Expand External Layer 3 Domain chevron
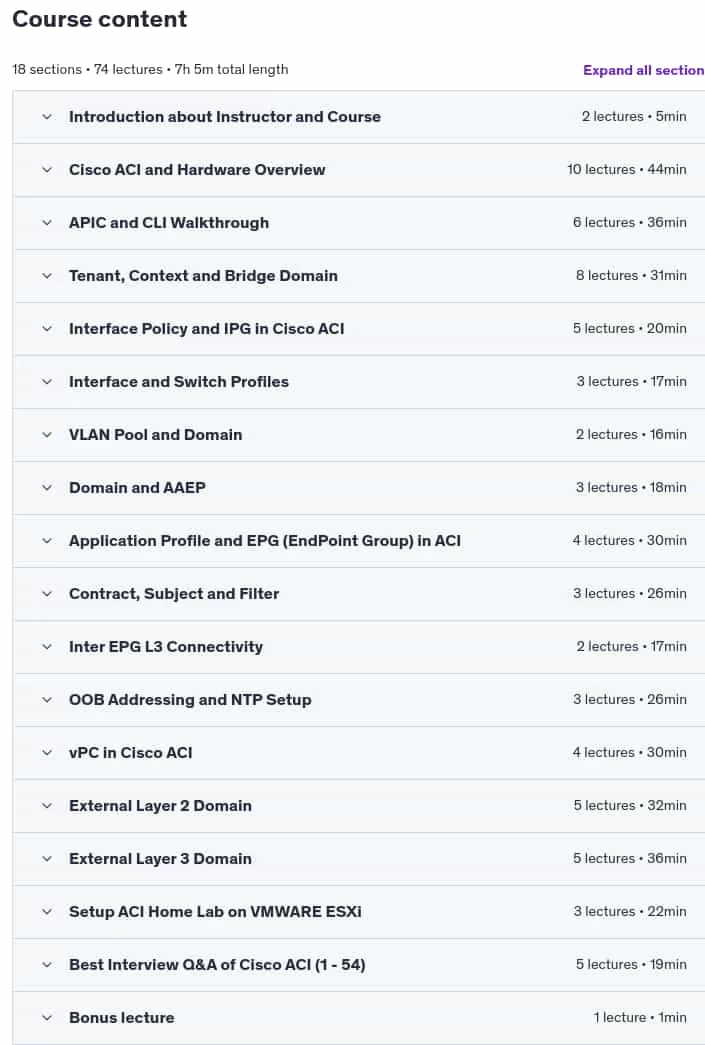This screenshot has width=705, height=1045. (47, 858)
